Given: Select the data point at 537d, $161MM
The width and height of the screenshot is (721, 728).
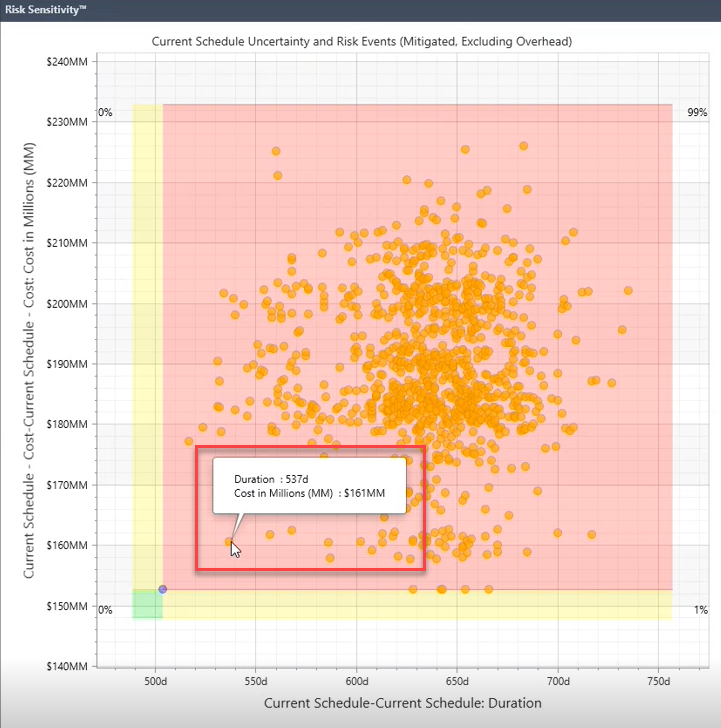Looking at the screenshot, I should [x=229, y=542].
